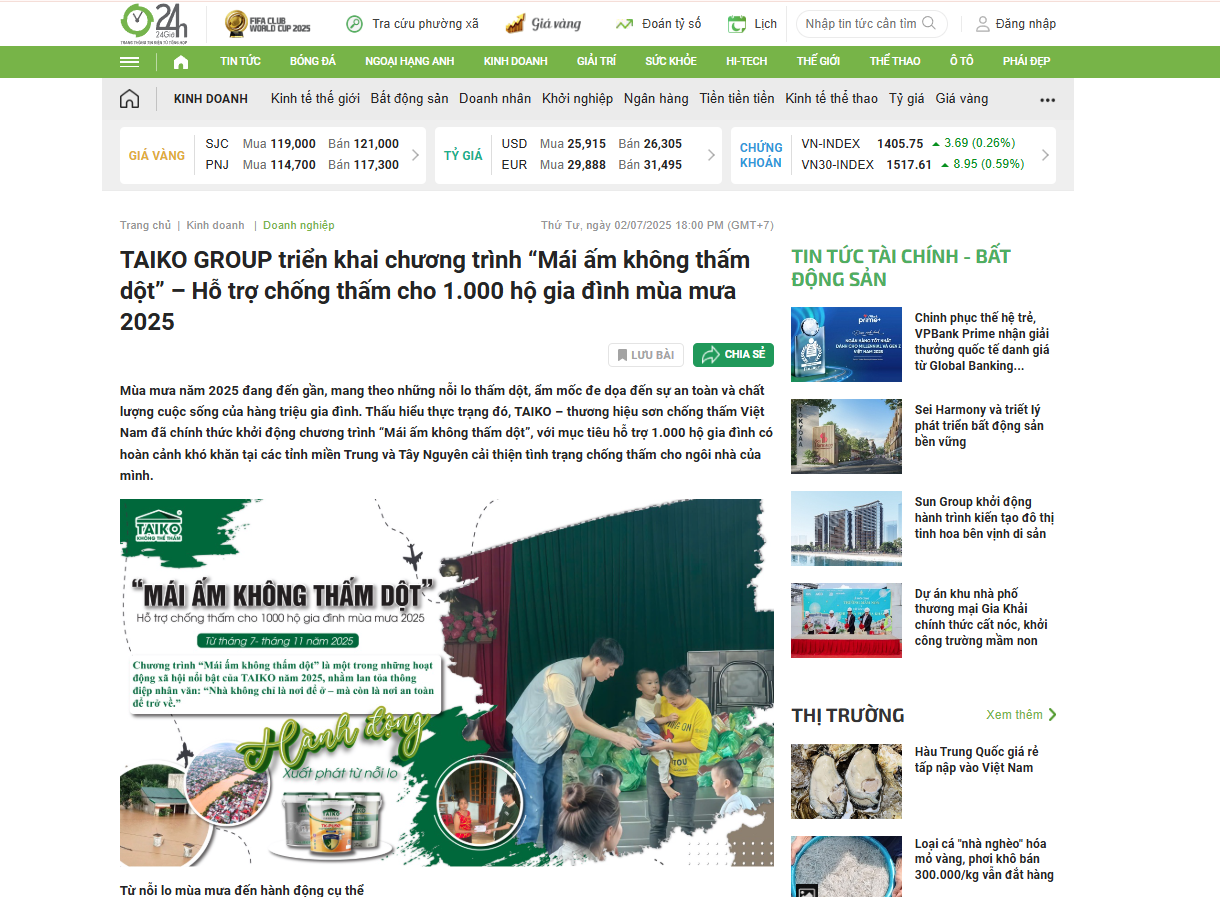Open VPBank Prime award article thumbnail
The width and height of the screenshot is (1220, 897).
846,344
